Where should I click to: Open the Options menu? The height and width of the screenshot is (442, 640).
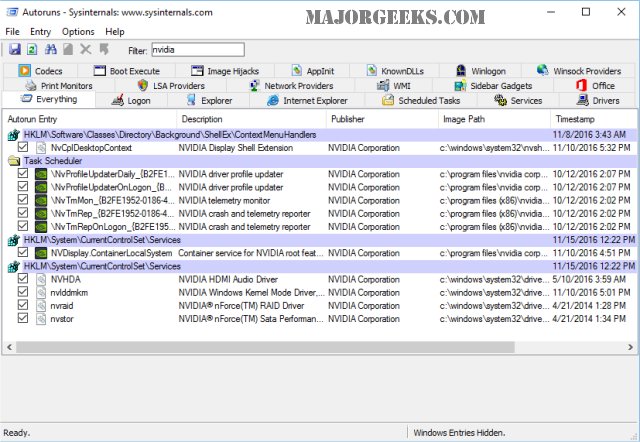pyautogui.click(x=78, y=31)
